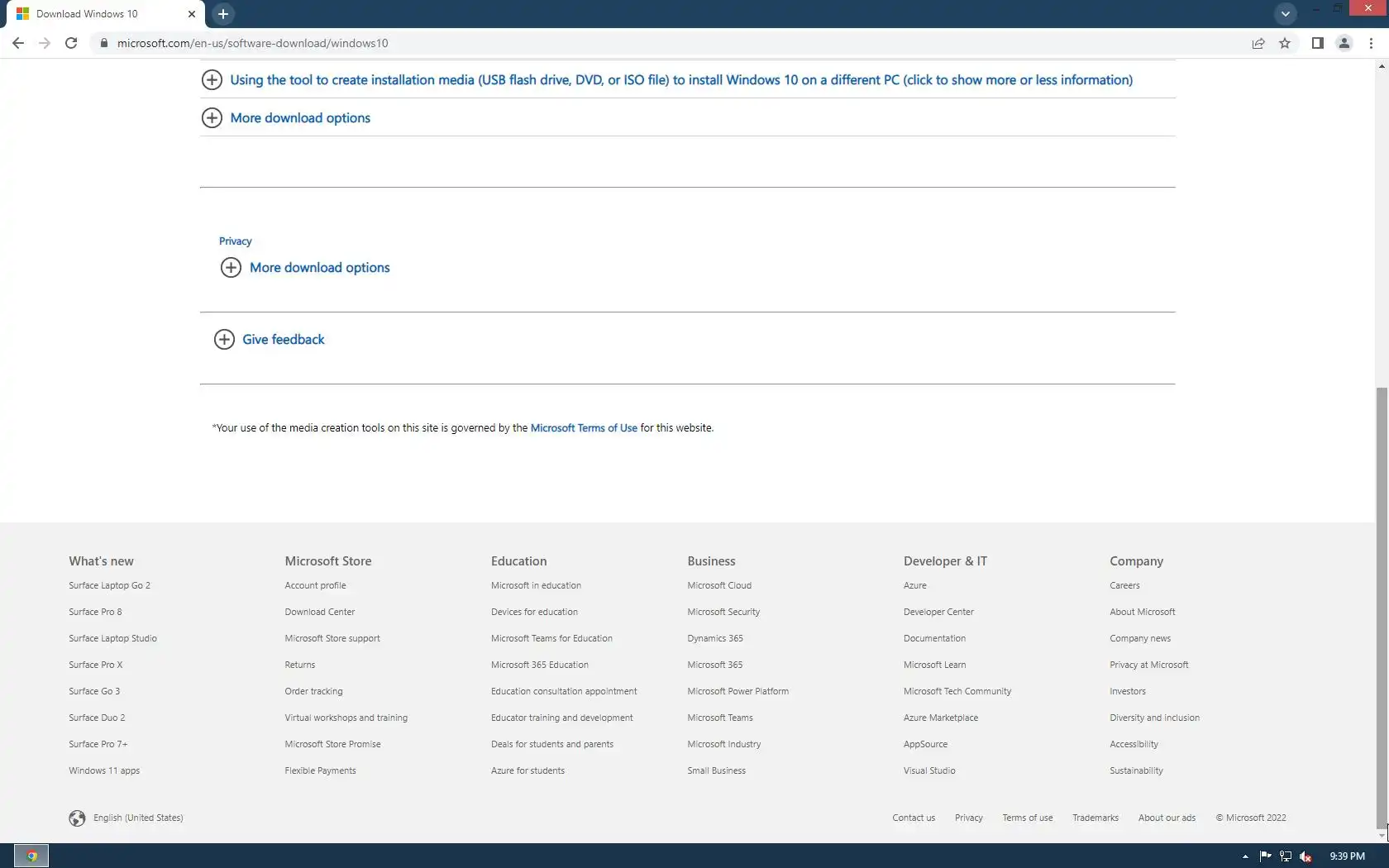Go back to the previous page

pos(18,43)
